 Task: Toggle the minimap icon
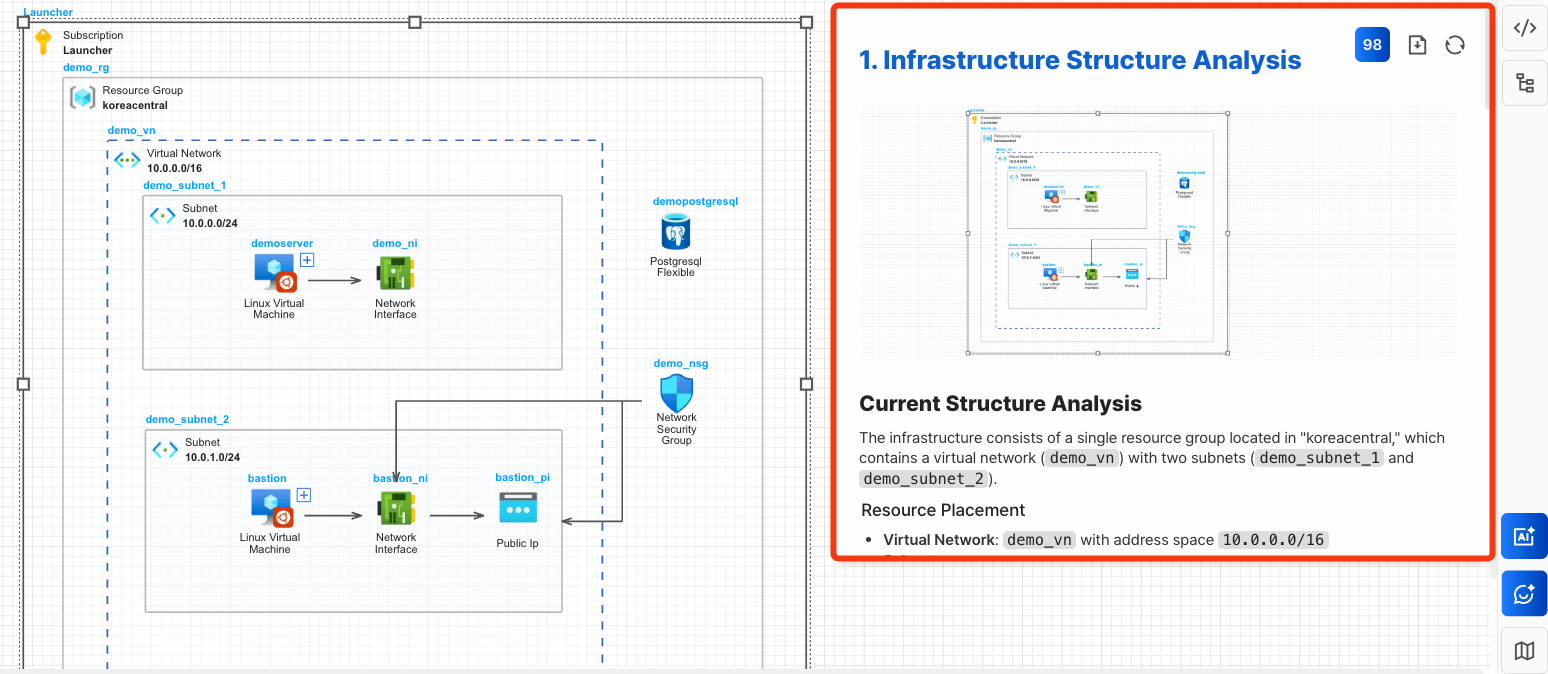pos(1524,651)
